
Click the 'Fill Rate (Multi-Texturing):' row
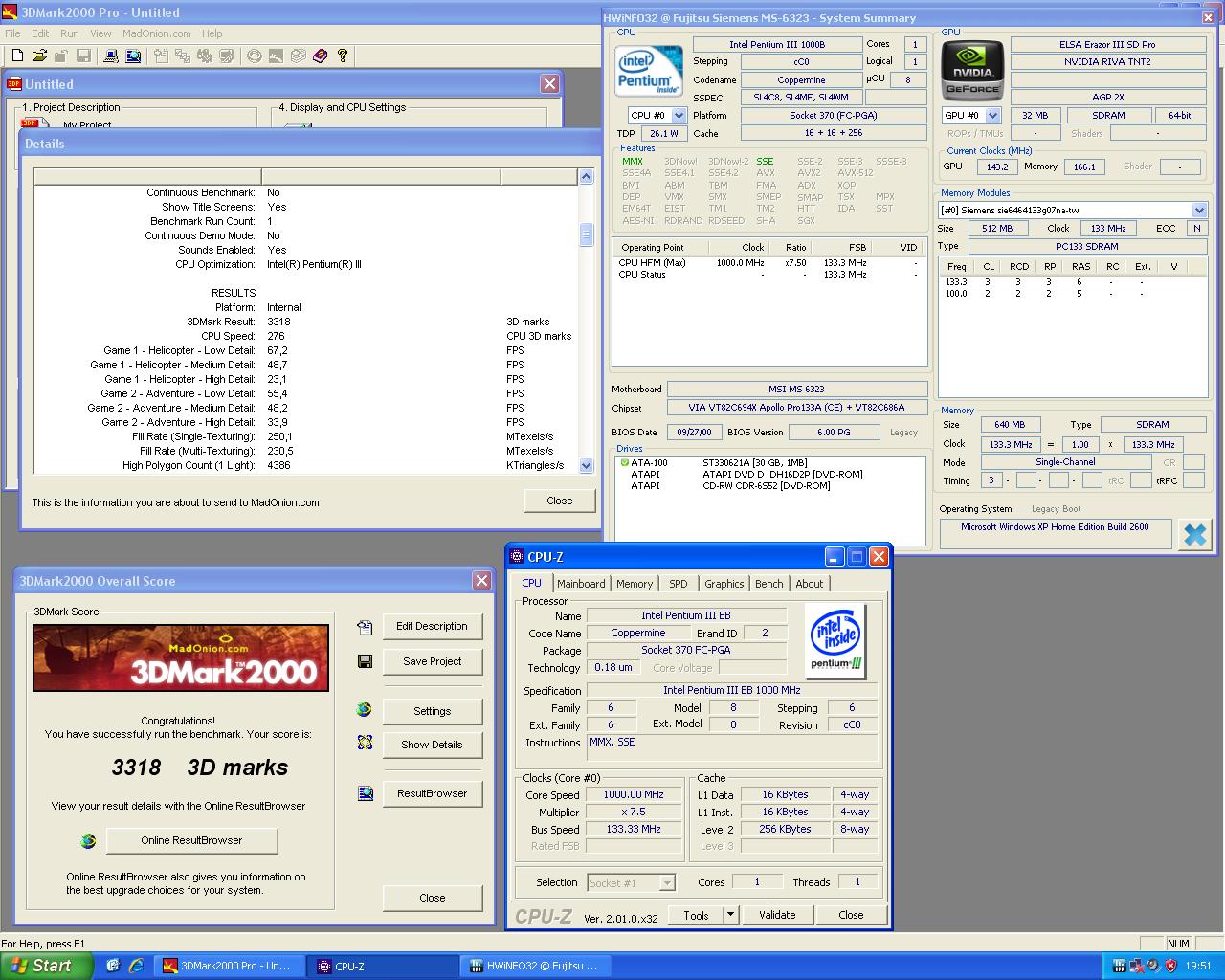306,451
